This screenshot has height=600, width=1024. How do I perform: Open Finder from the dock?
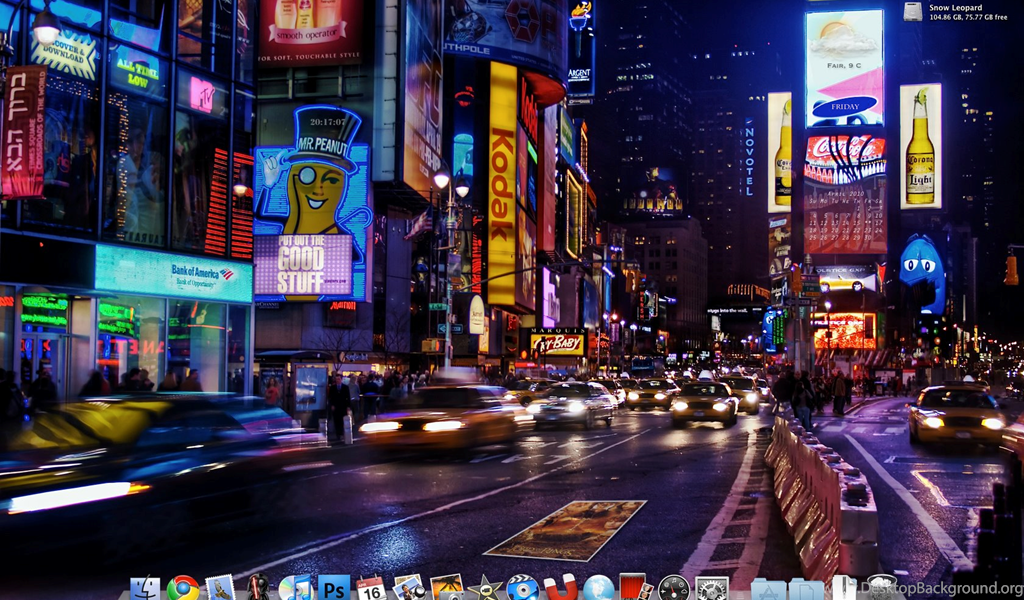[145, 588]
